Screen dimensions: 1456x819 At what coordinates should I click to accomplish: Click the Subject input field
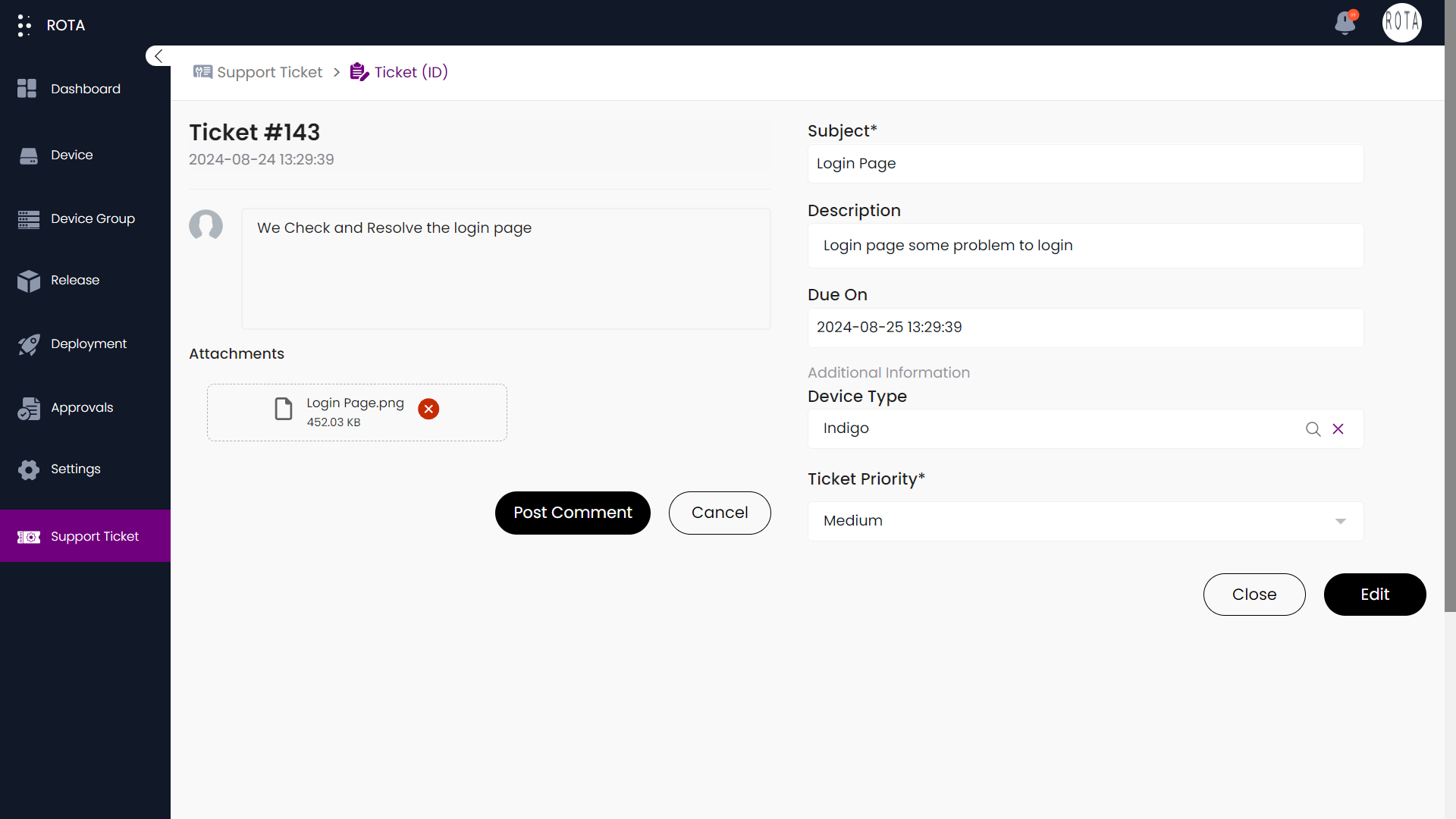pos(1085,164)
